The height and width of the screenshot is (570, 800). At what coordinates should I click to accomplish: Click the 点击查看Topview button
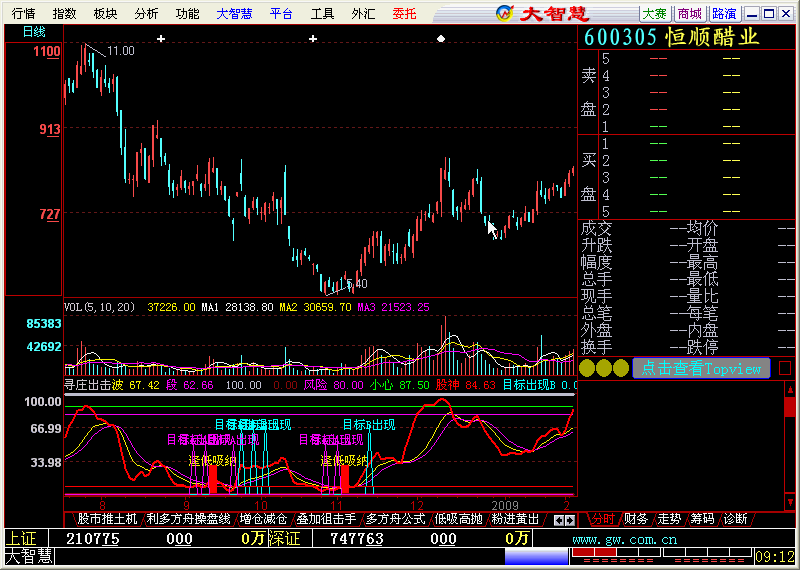tap(701, 368)
